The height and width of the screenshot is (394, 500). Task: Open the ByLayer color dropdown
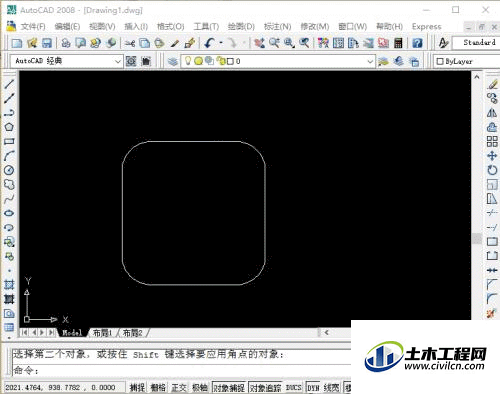pos(466,61)
